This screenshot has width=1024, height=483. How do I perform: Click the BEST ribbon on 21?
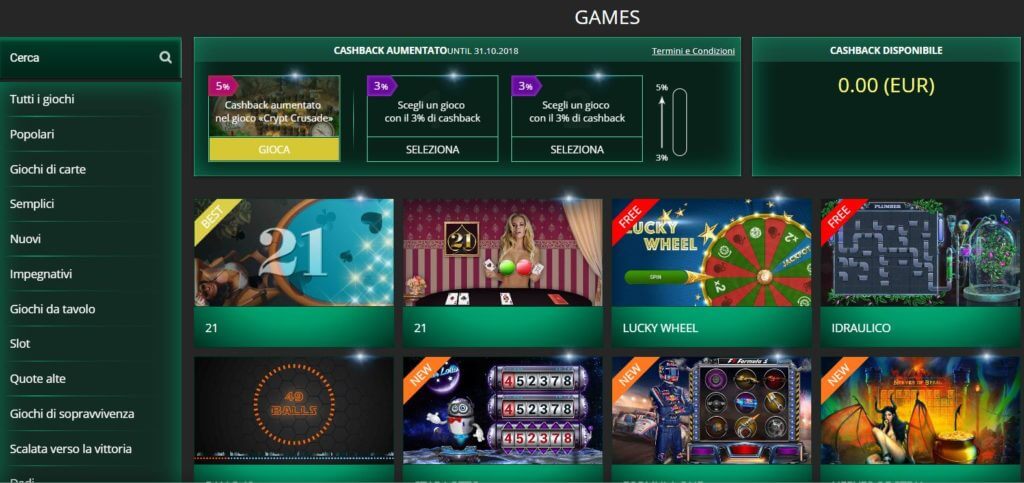point(214,217)
